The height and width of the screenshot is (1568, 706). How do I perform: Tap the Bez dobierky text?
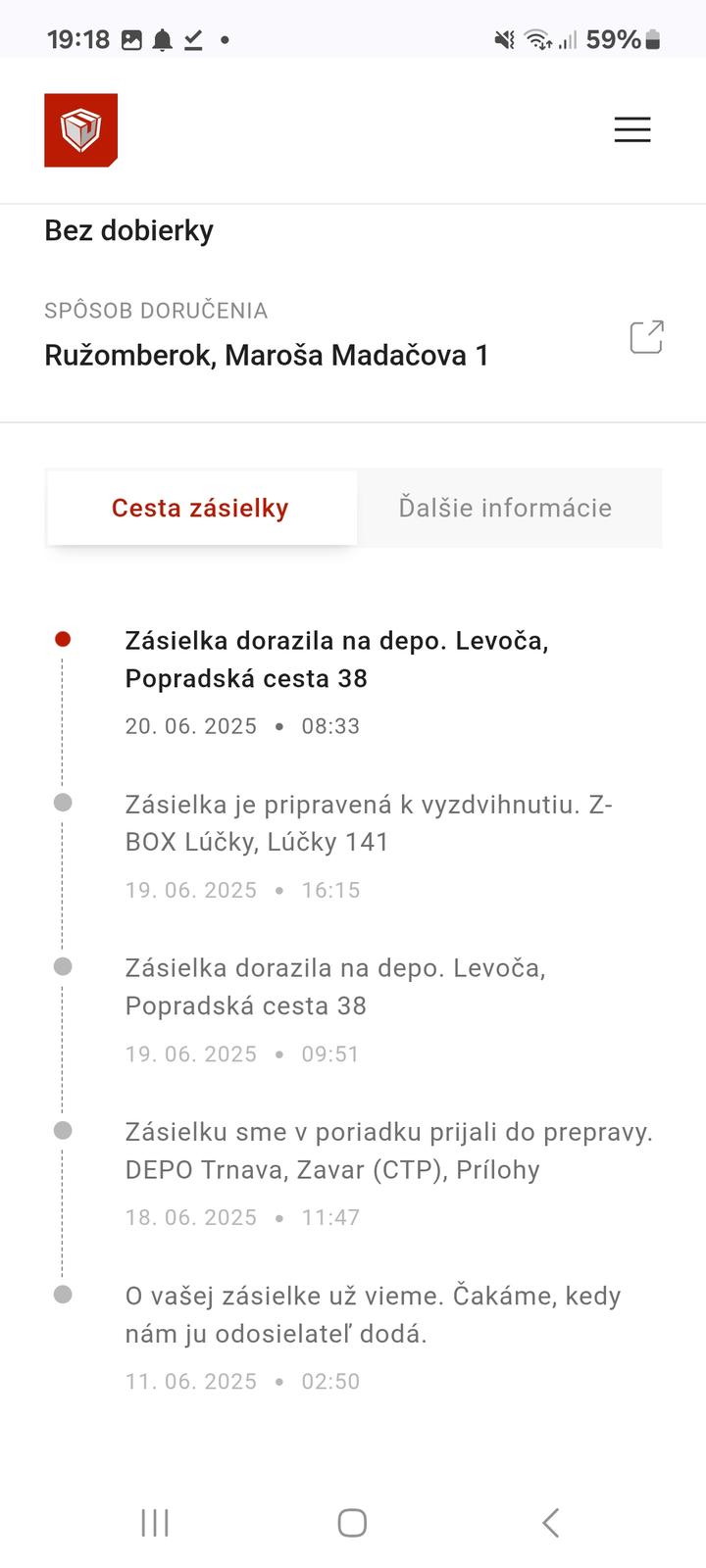[x=128, y=230]
